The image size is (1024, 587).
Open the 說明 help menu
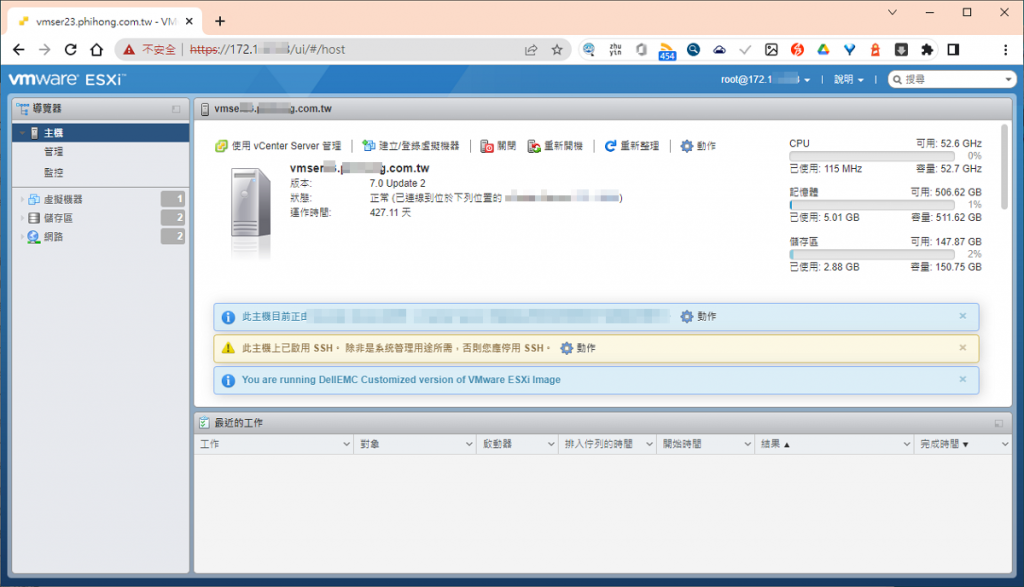(x=848, y=79)
